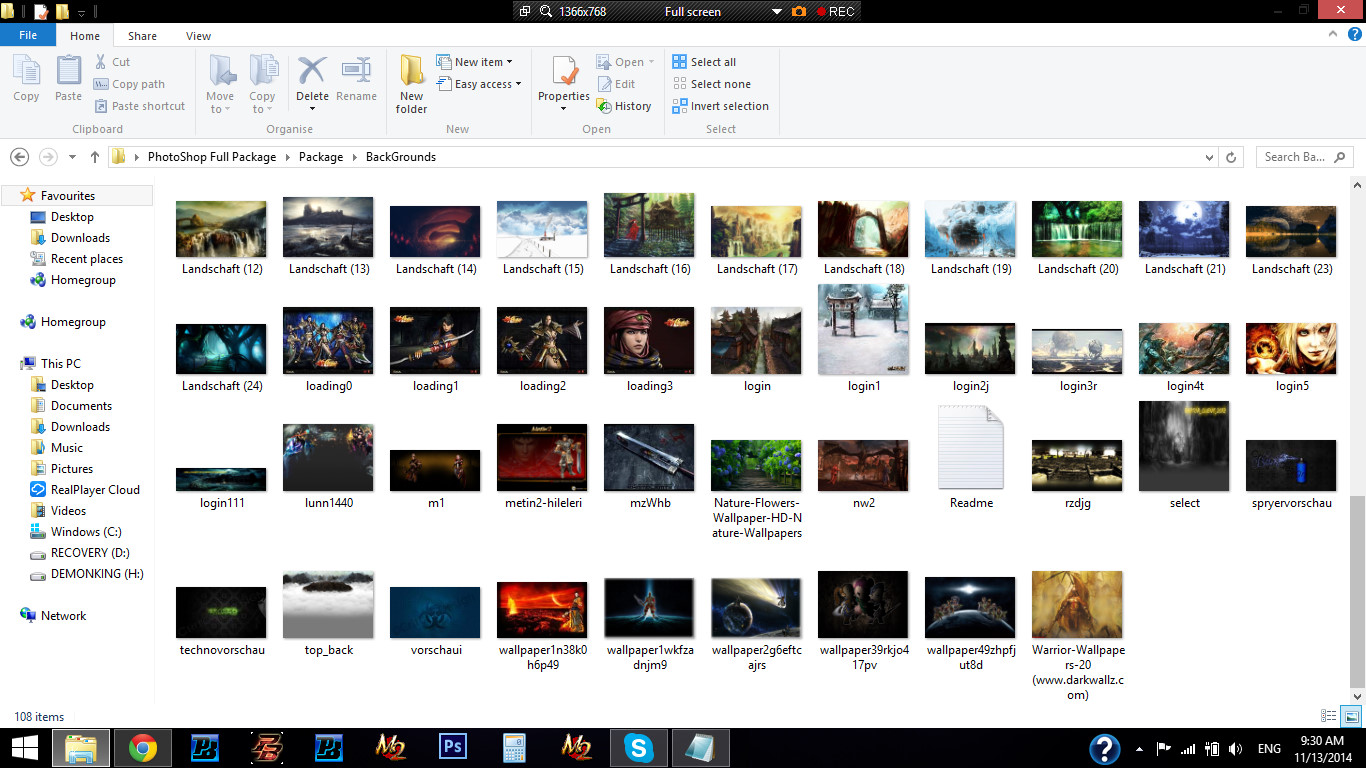Click Package in the address breadcrumb
The width and height of the screenshot is (1366, 768).
(x=321, y=157)
